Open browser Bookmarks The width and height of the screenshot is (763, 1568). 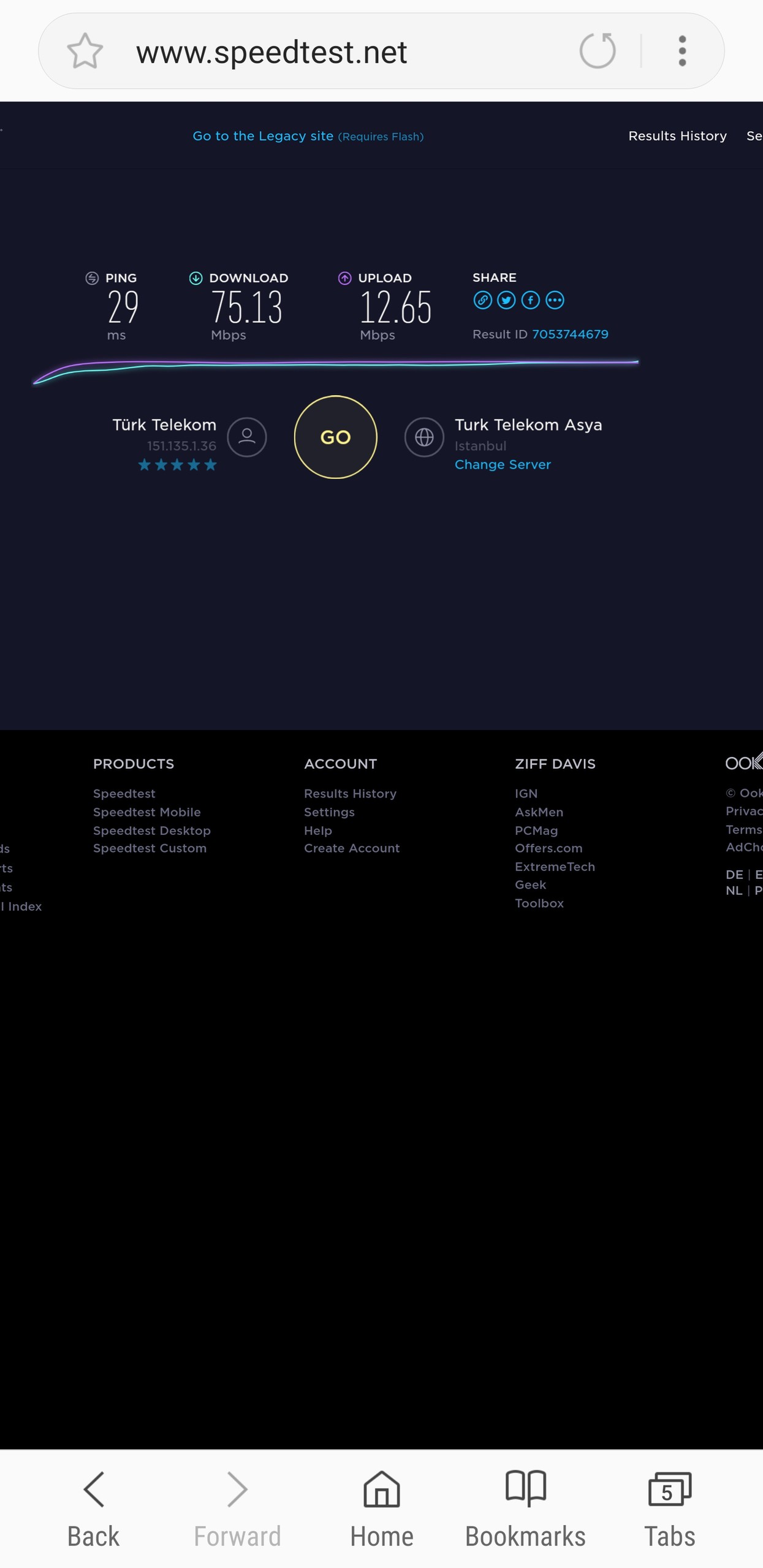pos(525,1509)
